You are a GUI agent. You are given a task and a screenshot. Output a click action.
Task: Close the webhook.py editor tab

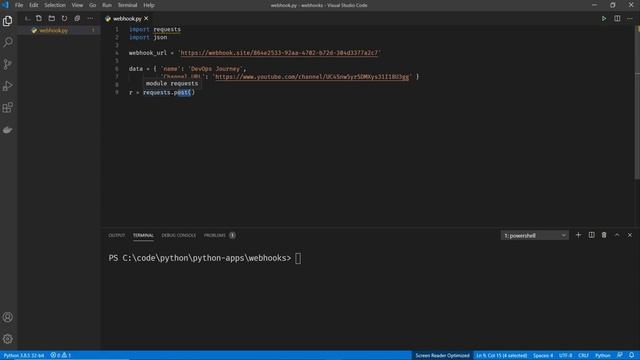pos(146,18)
